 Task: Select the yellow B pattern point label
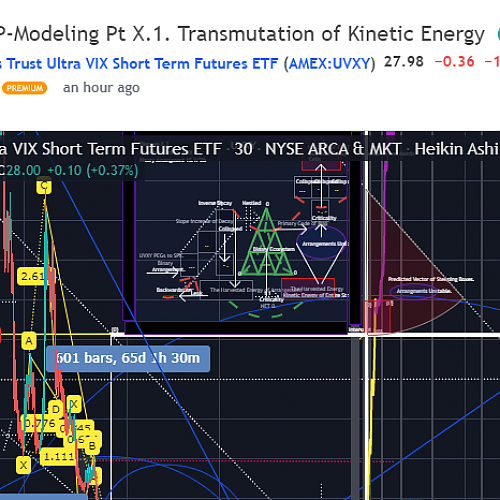(x=92, y=446)
